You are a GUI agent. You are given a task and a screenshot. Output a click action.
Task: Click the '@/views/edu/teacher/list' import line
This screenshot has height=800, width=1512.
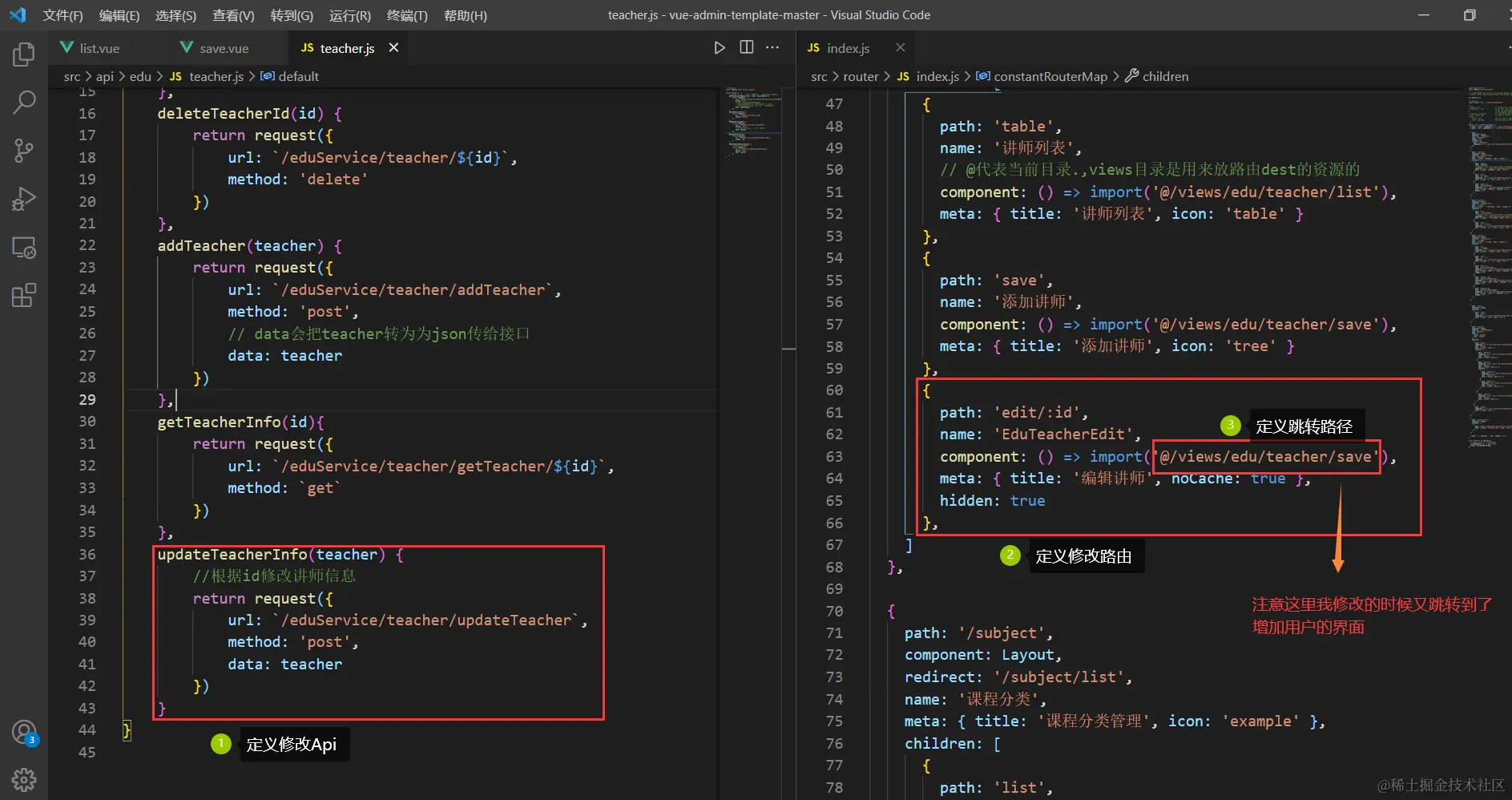[x=1168, y=192]
